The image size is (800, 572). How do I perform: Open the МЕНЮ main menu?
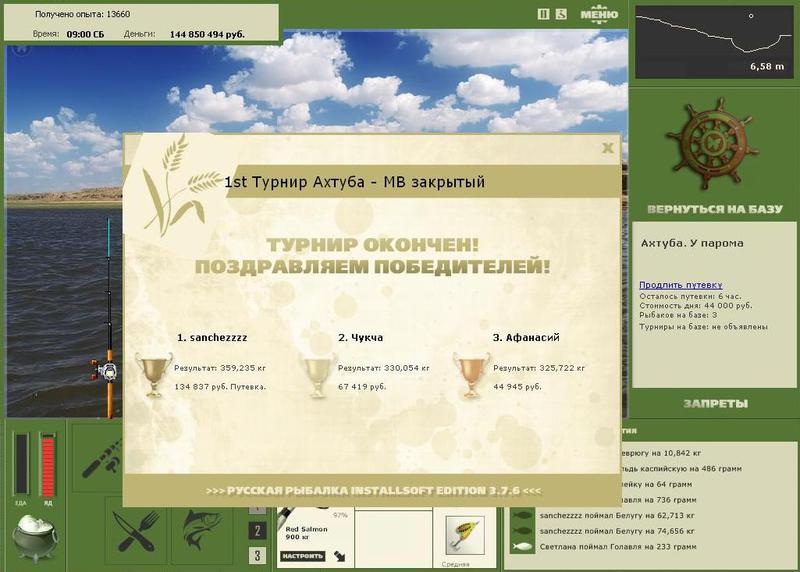point(599,14)
